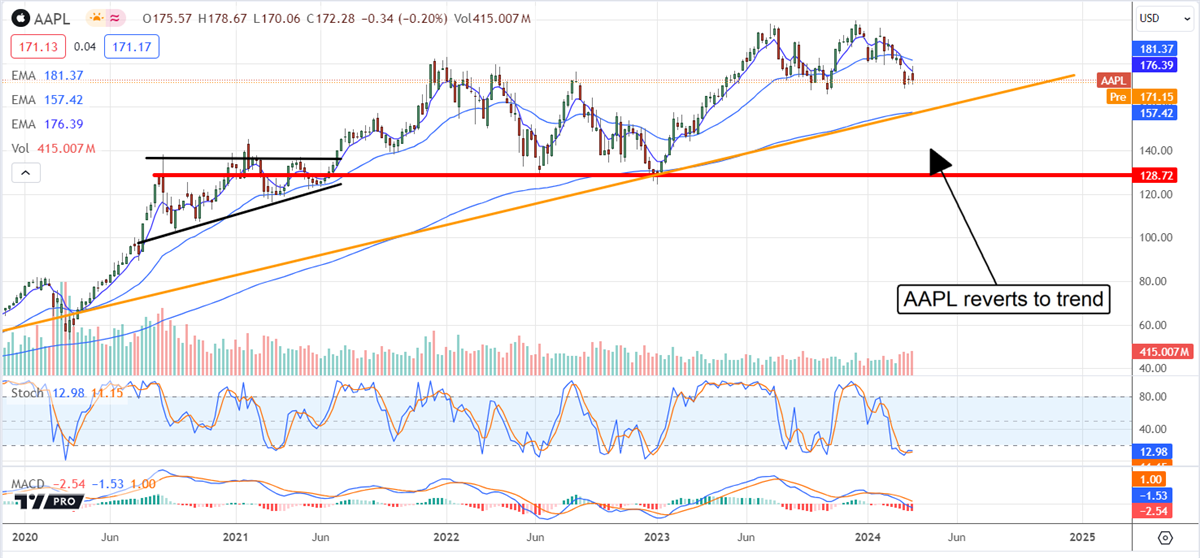Select the MACD indicator legend label
Image resolution: width=1200 pixels, height=558 pixels.
pyautogui.click(x=26, y=485)
